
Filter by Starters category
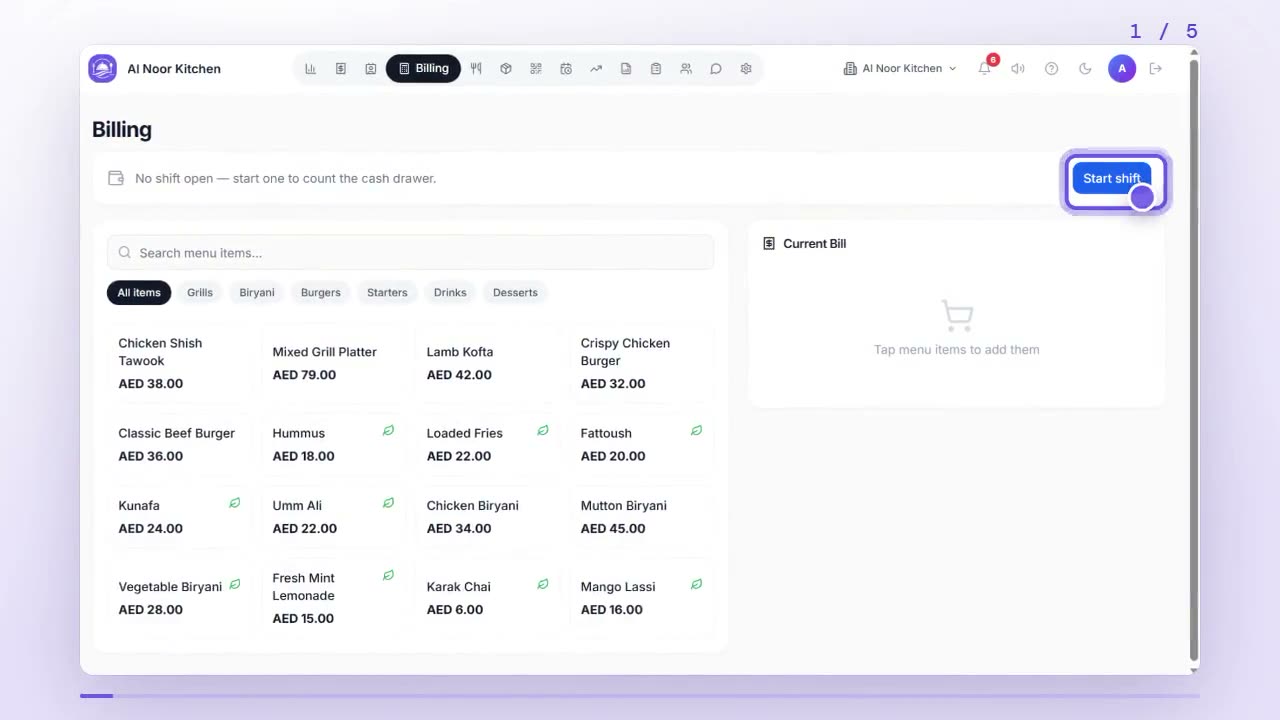click(387, 293)
